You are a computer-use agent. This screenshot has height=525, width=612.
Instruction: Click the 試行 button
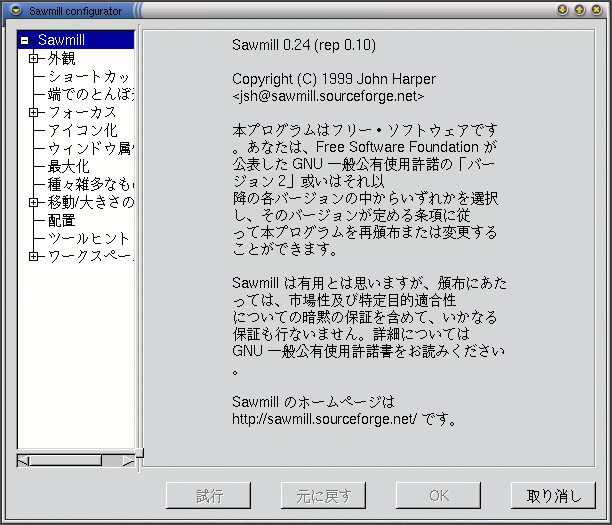208,496
